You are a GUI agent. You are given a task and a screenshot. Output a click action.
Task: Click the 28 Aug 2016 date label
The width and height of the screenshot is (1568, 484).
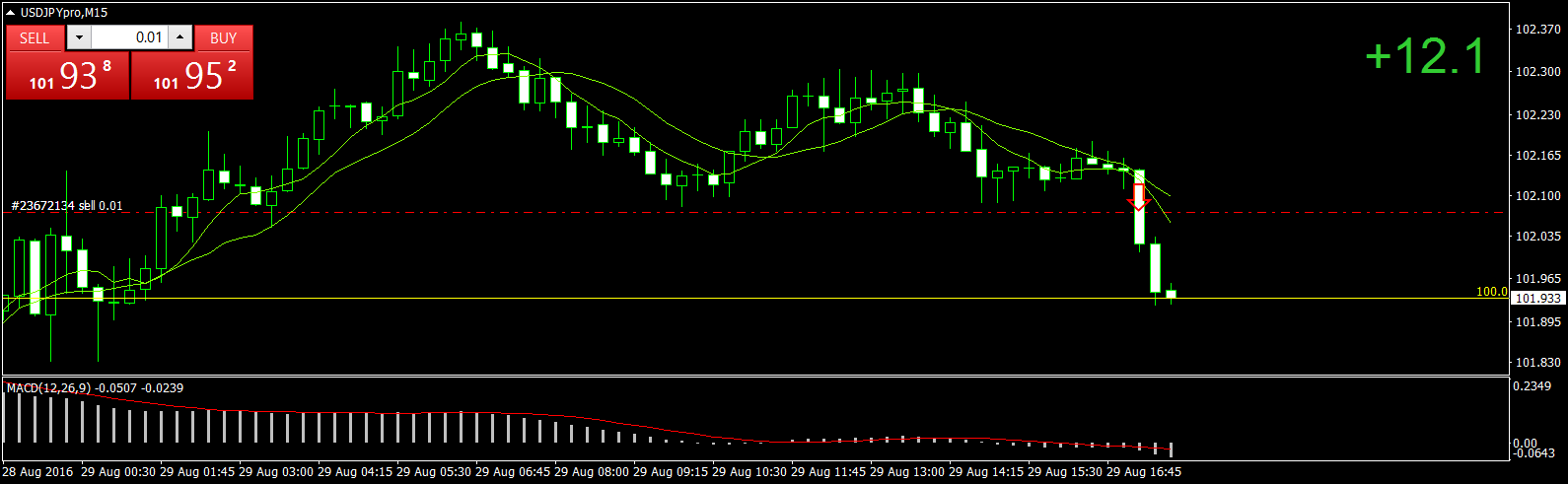[37, 472]
